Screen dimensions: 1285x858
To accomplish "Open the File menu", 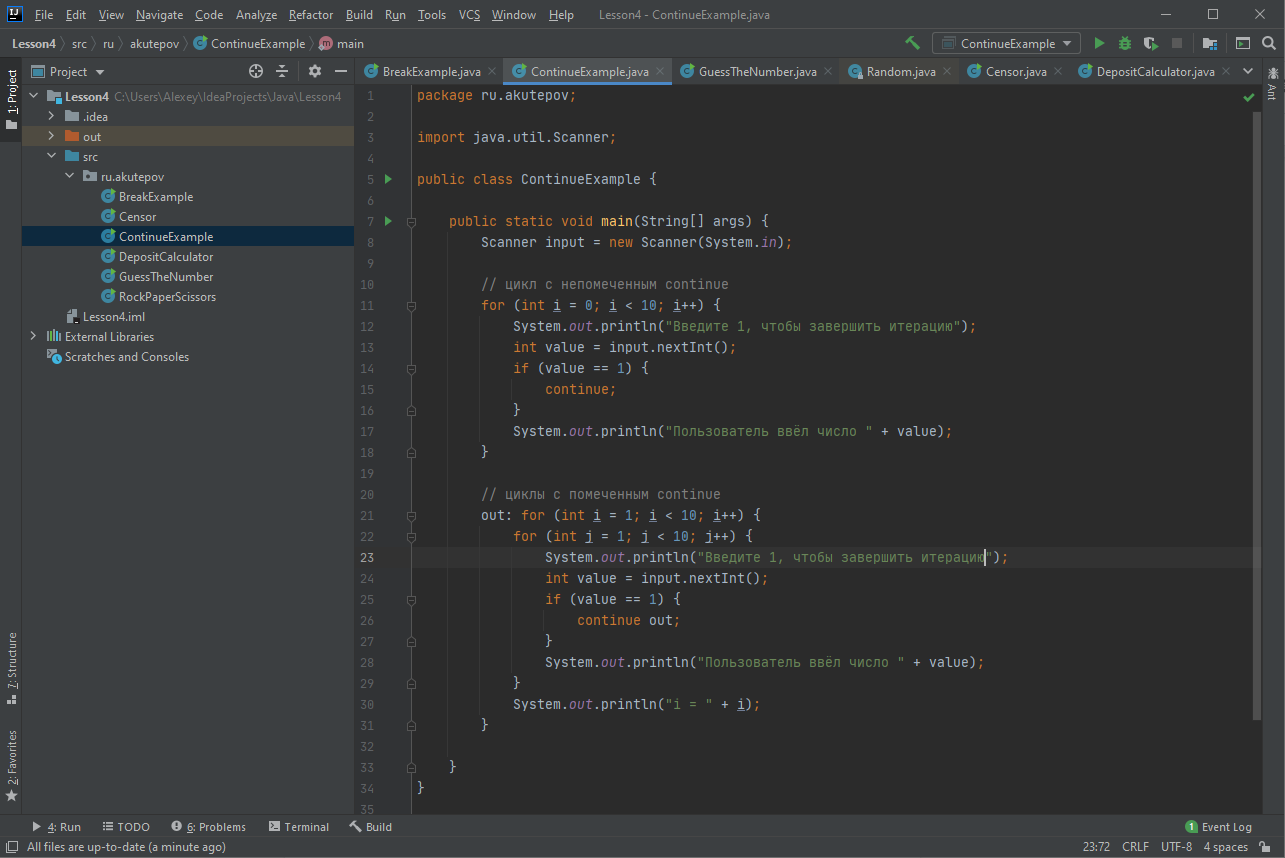I will tap(44, 15).
